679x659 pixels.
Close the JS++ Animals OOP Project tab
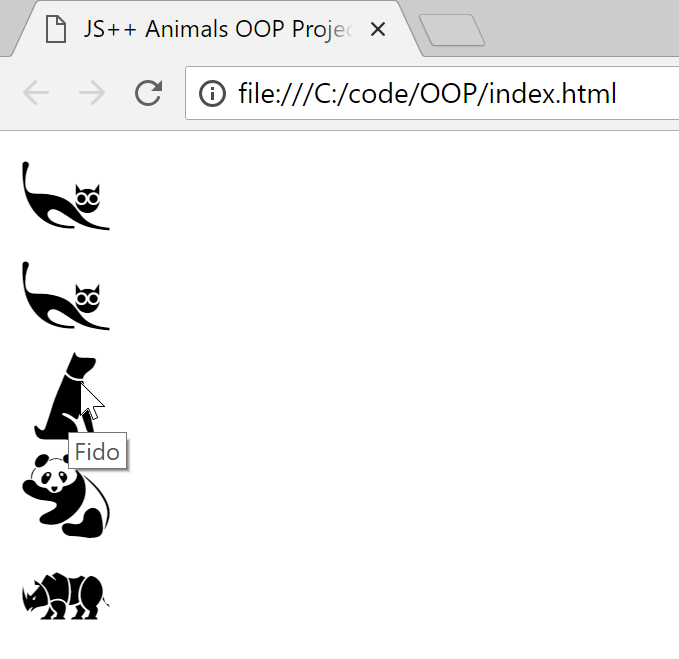coord(378,29)
